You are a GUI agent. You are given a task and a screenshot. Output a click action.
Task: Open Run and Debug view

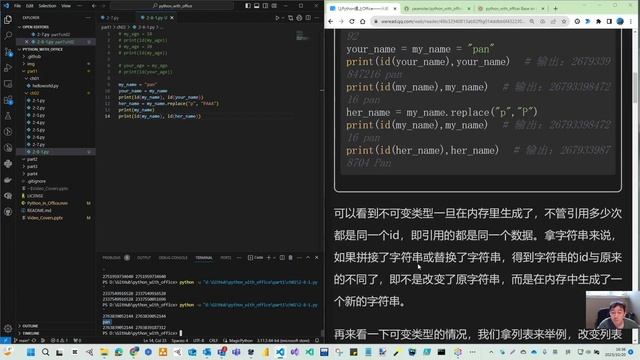[8, 68]
